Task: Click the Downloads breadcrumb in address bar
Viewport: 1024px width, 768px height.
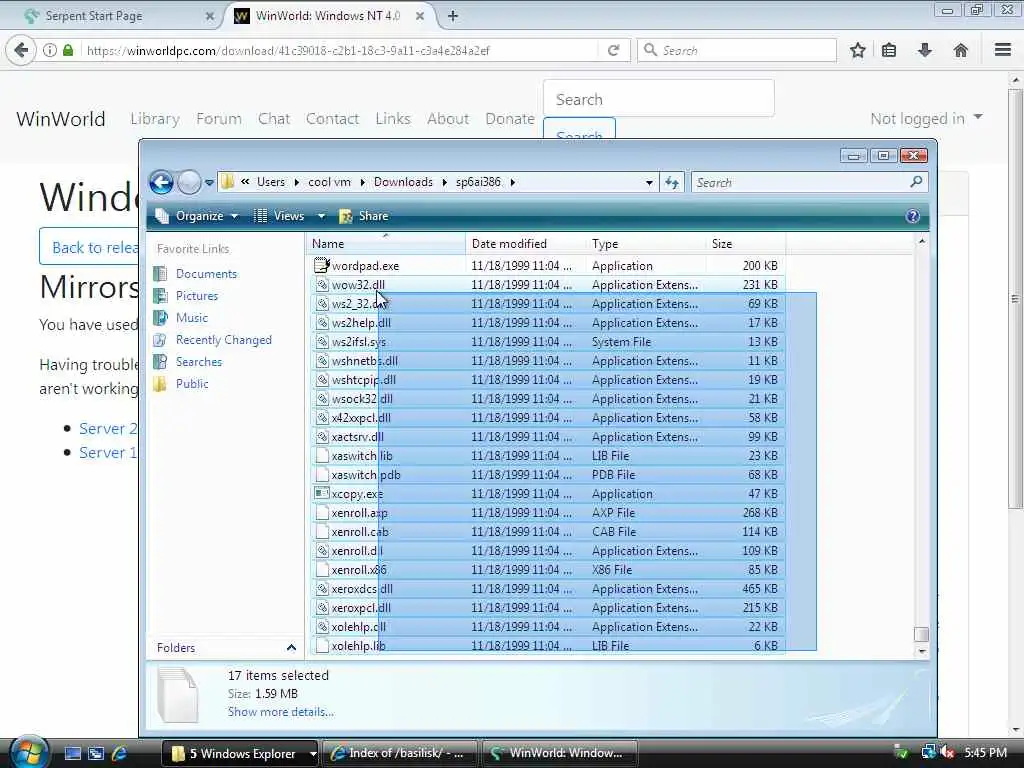Action: [x=403, y=182]
